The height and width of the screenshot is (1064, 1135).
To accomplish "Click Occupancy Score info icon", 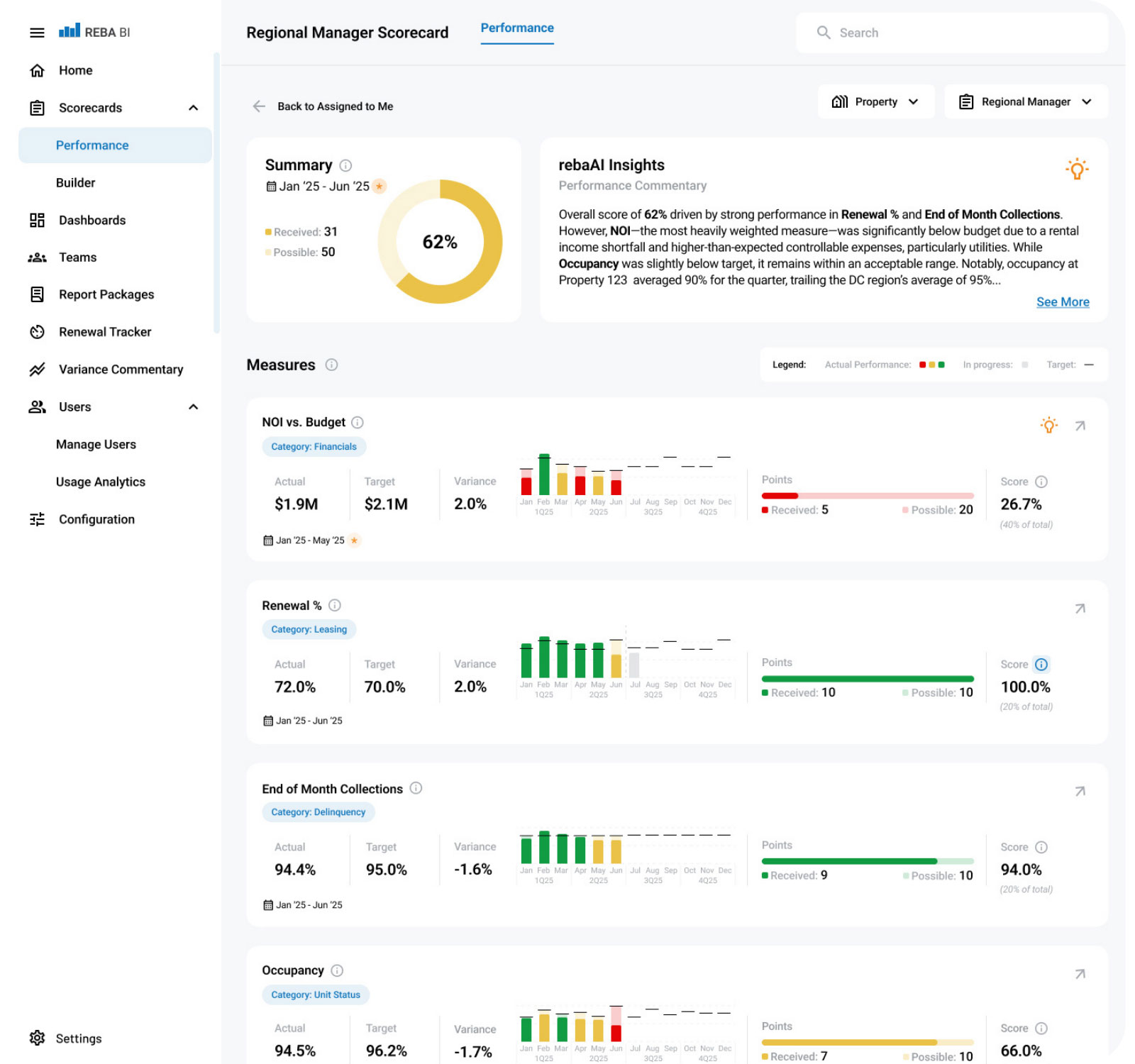I will (x=1041, y=1029).
